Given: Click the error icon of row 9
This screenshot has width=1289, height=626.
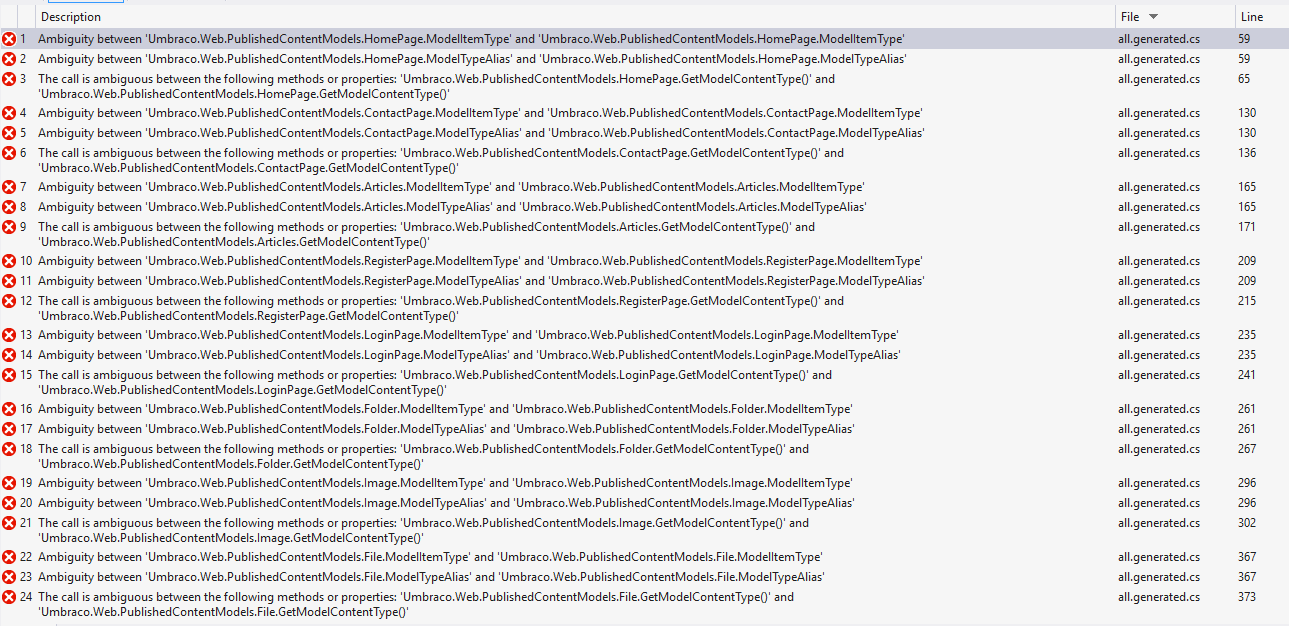Looking at the screenshot, I should [x=9, y=227].
